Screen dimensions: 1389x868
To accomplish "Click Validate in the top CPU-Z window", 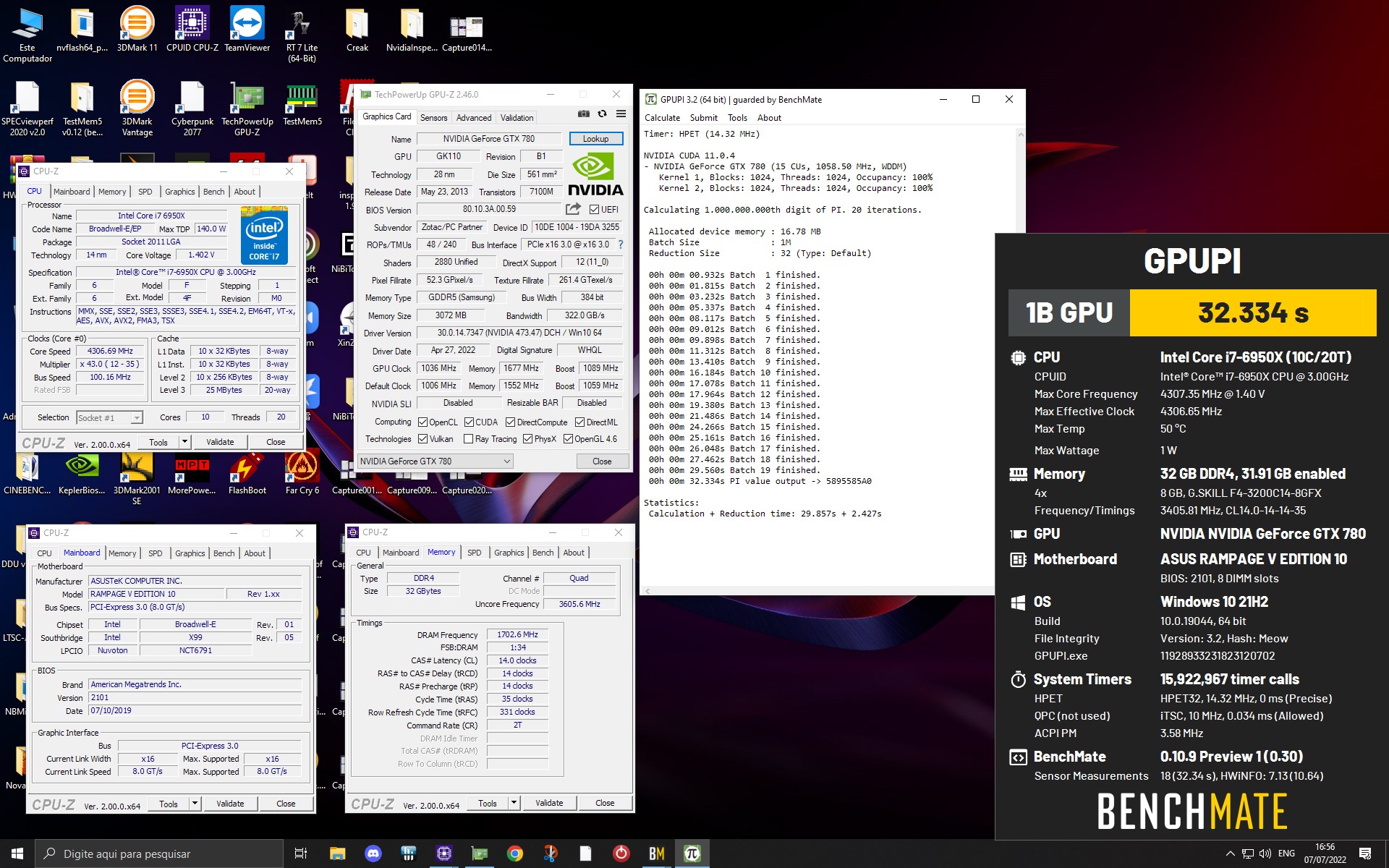I will click(220, 442).
